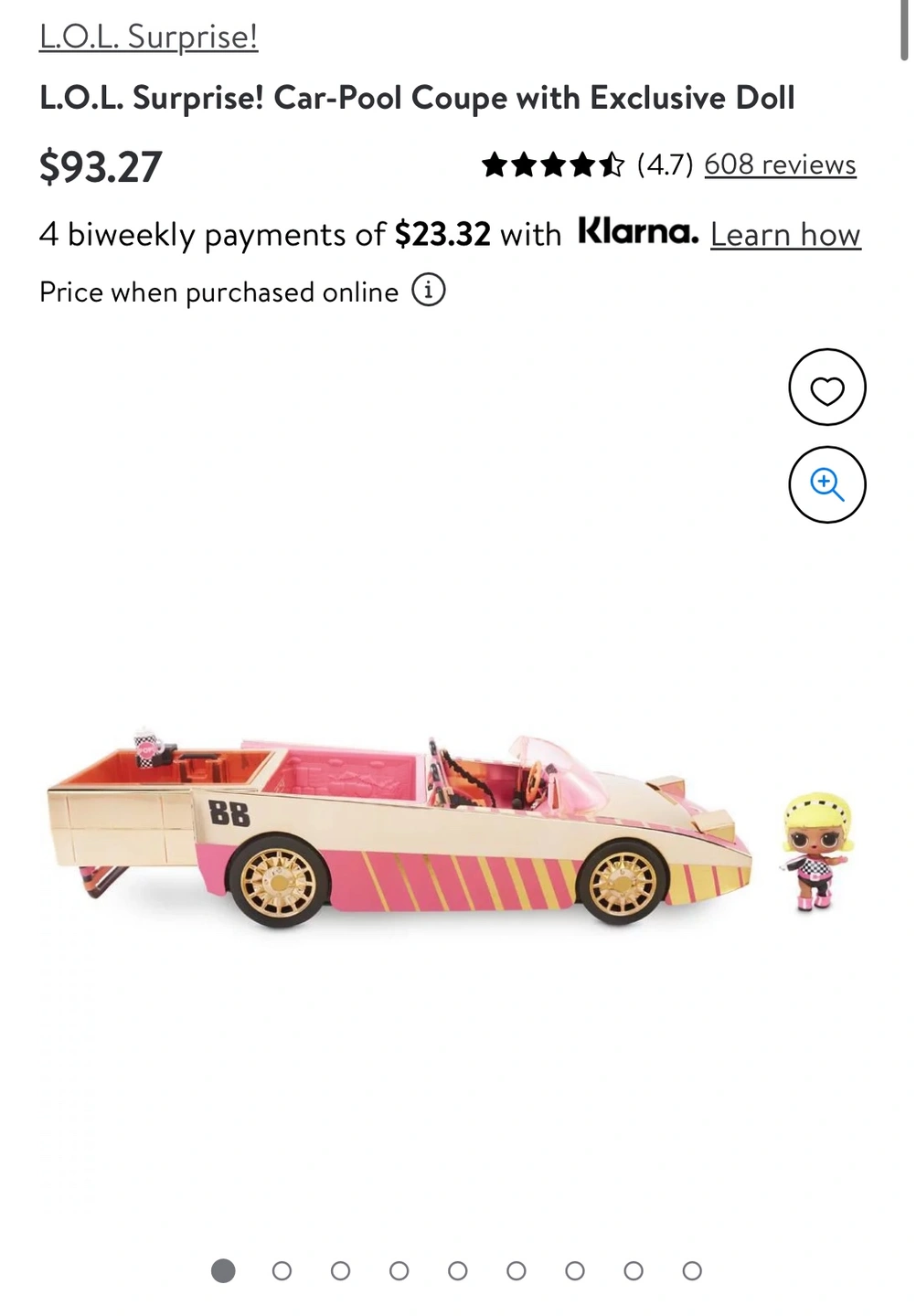This screenshot has width=916, height=1316.
Task: Jump to the eighth carousel image dot
Action: (x=634, y=1270)
